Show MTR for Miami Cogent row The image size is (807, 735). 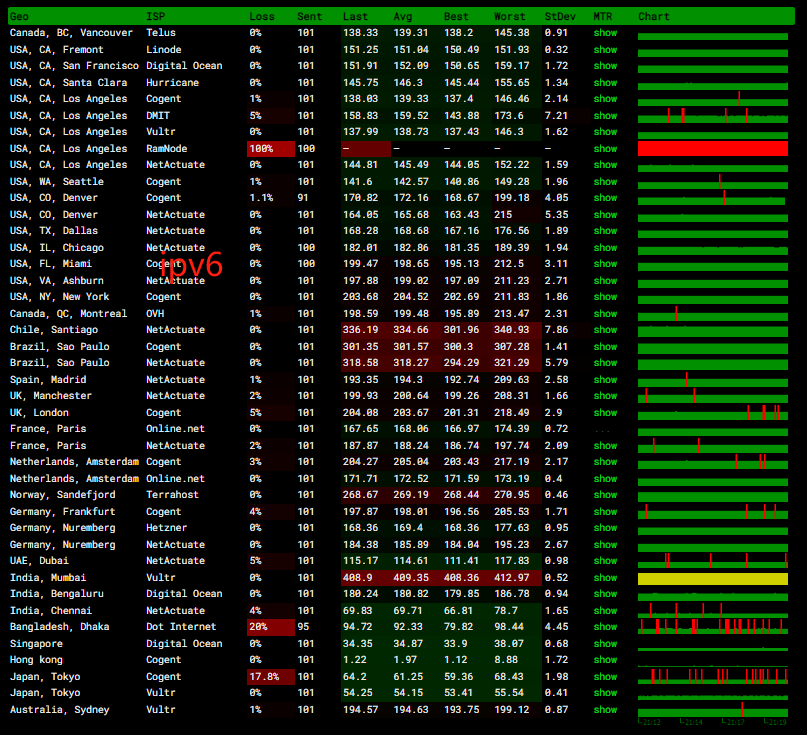pyautogui.click(x=605, y=264)
